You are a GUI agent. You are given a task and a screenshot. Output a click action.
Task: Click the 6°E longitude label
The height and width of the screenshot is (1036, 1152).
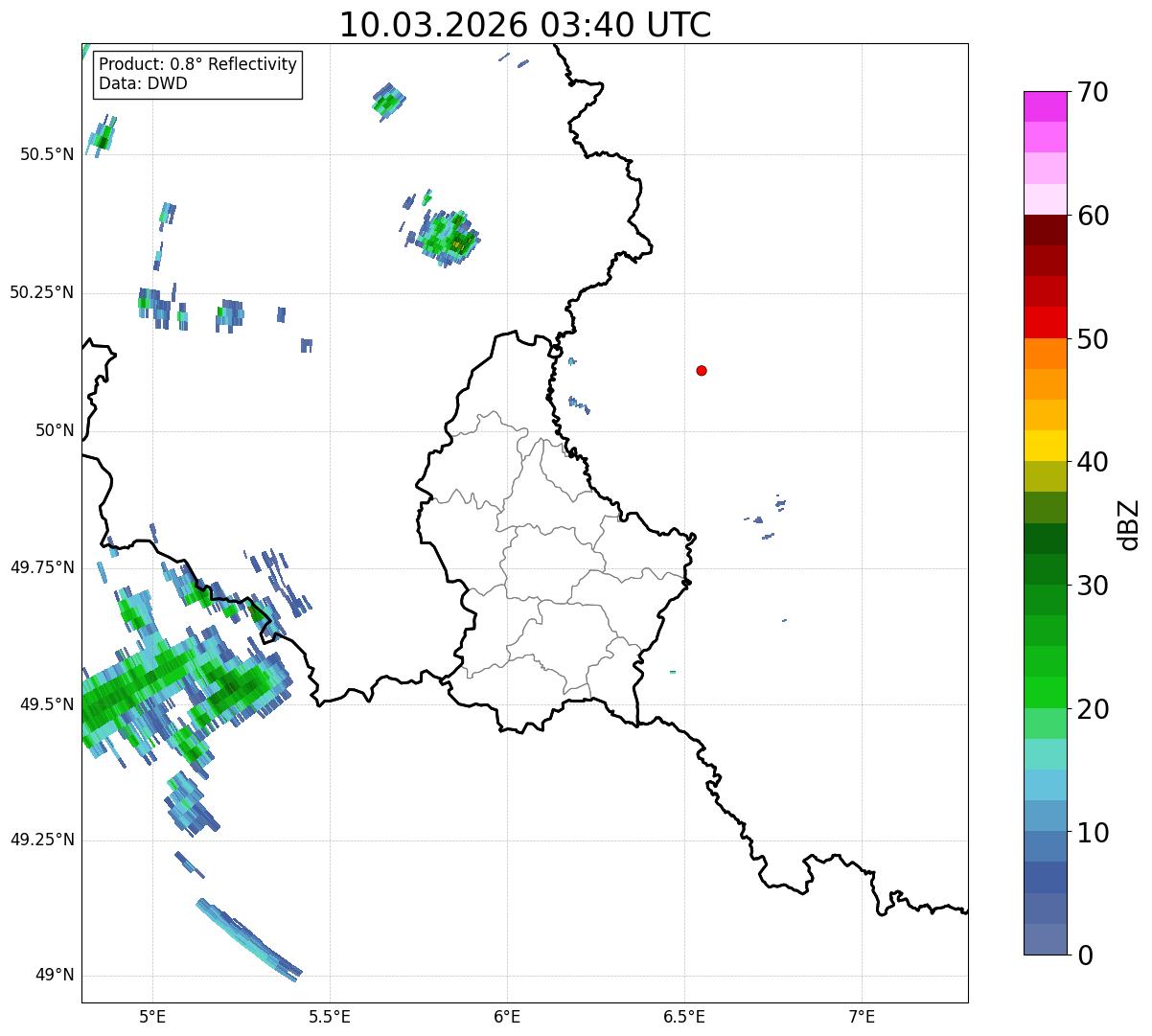(x=507, y=1016)
